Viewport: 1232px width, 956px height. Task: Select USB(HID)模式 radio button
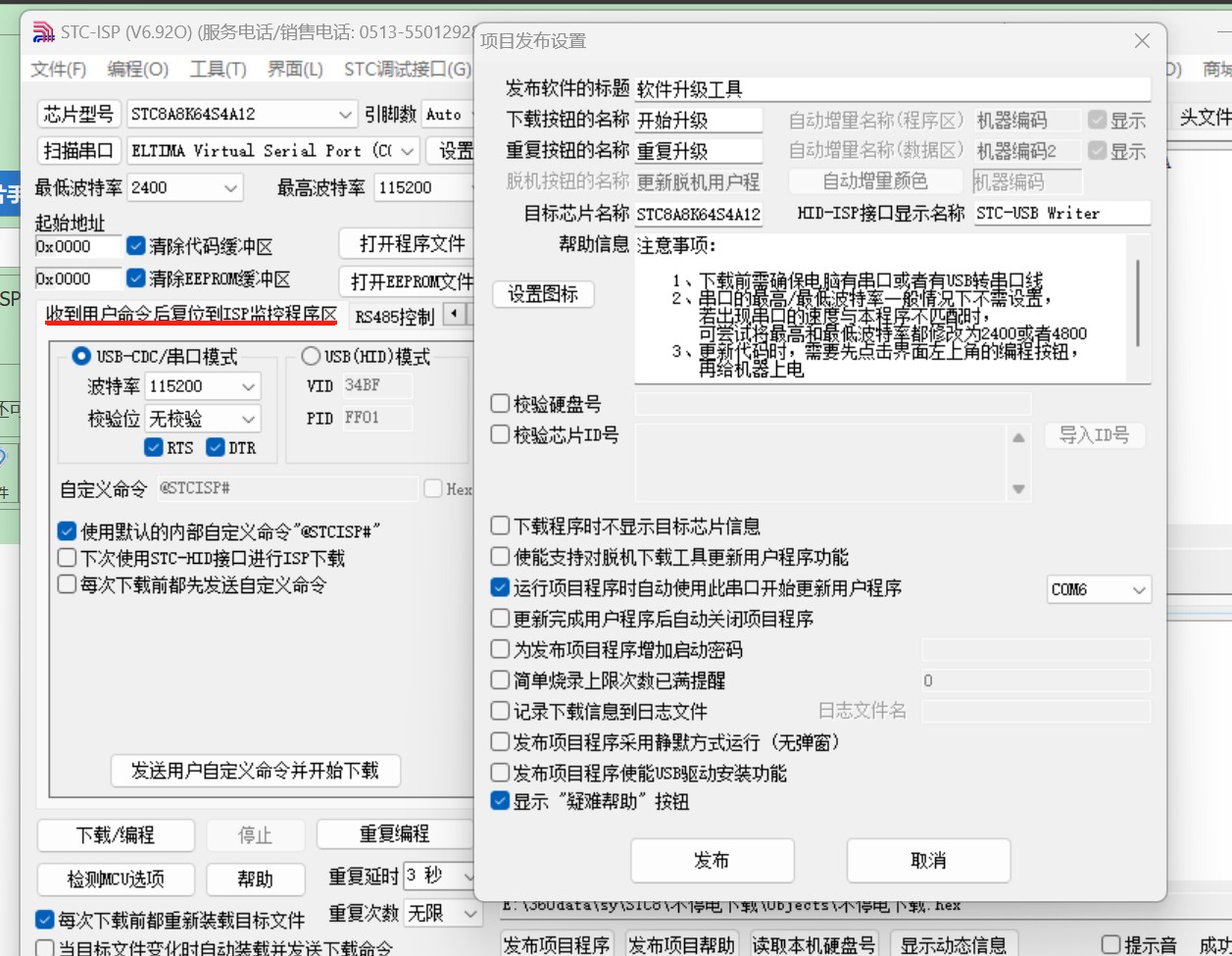[311, 356]
